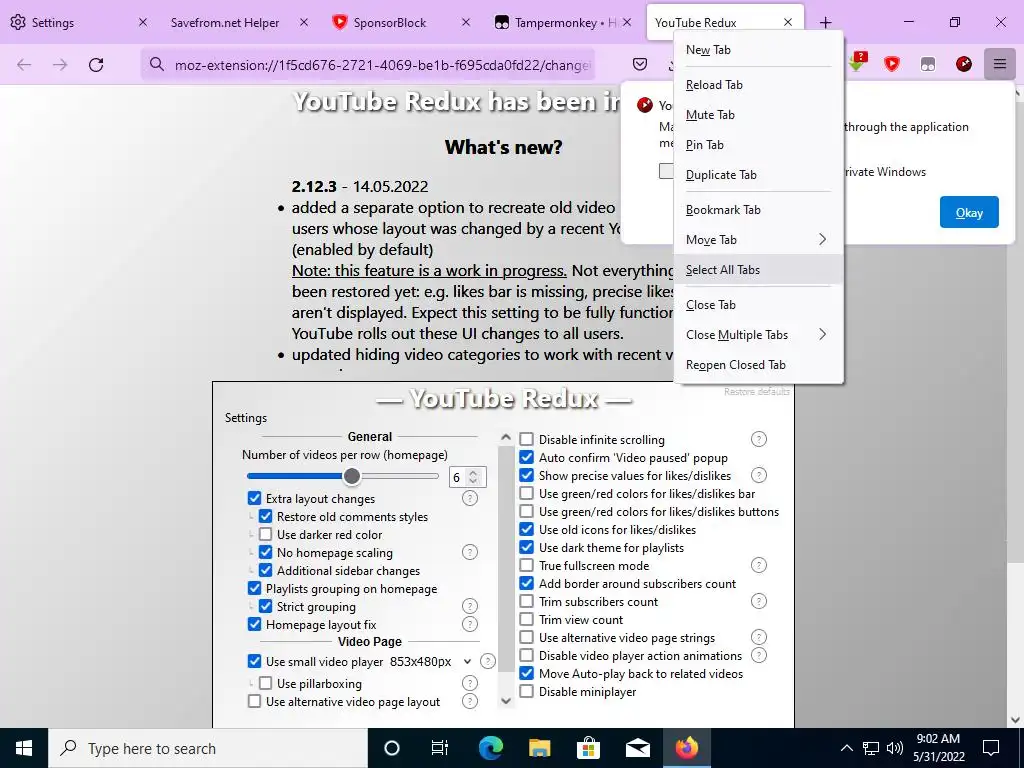Screen dimensions: 1024x768
Task: Close the Settings tab
Action: pos(143,22)
